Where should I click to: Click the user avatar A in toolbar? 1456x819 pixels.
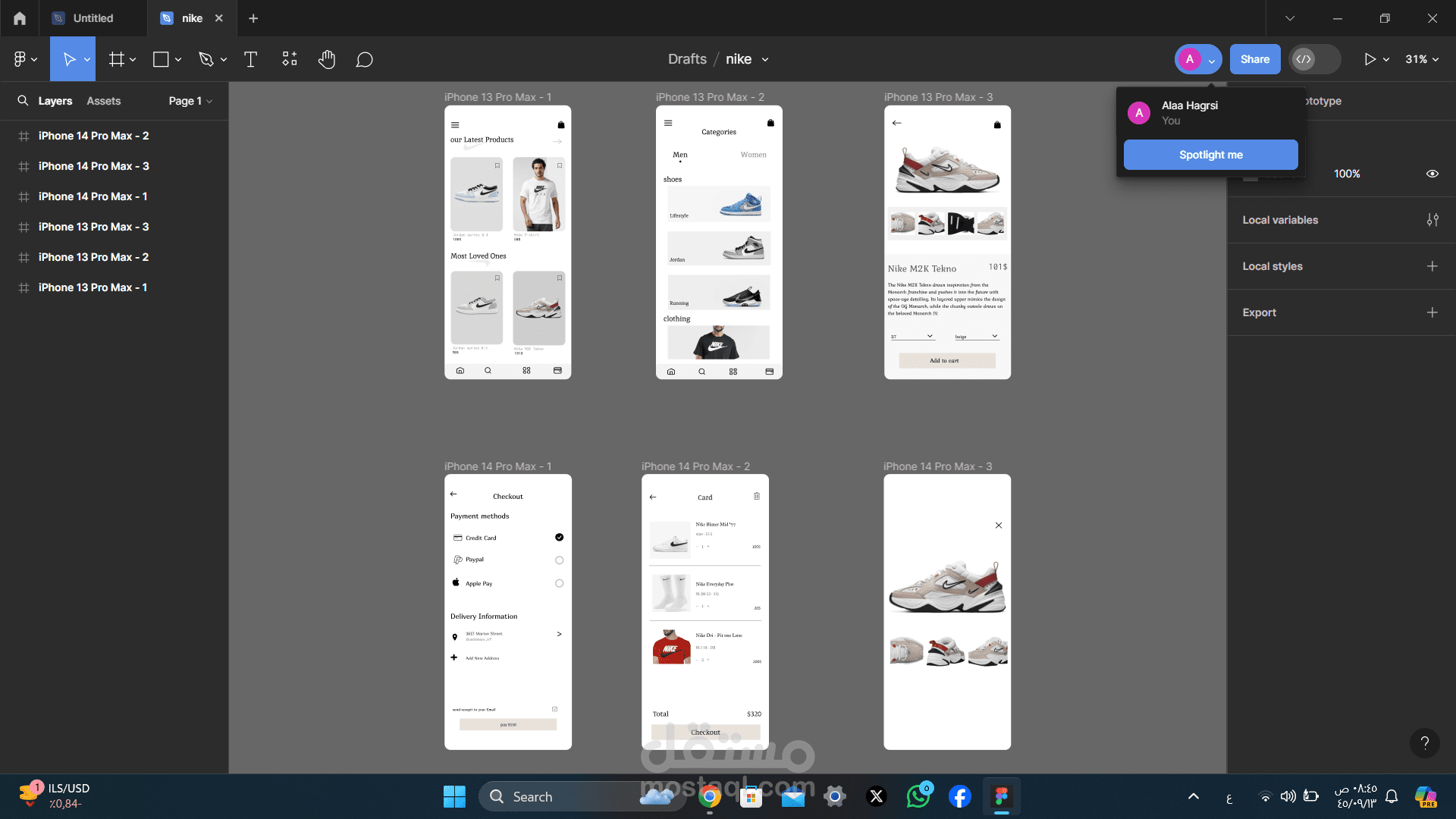(x=1189, y=59)
